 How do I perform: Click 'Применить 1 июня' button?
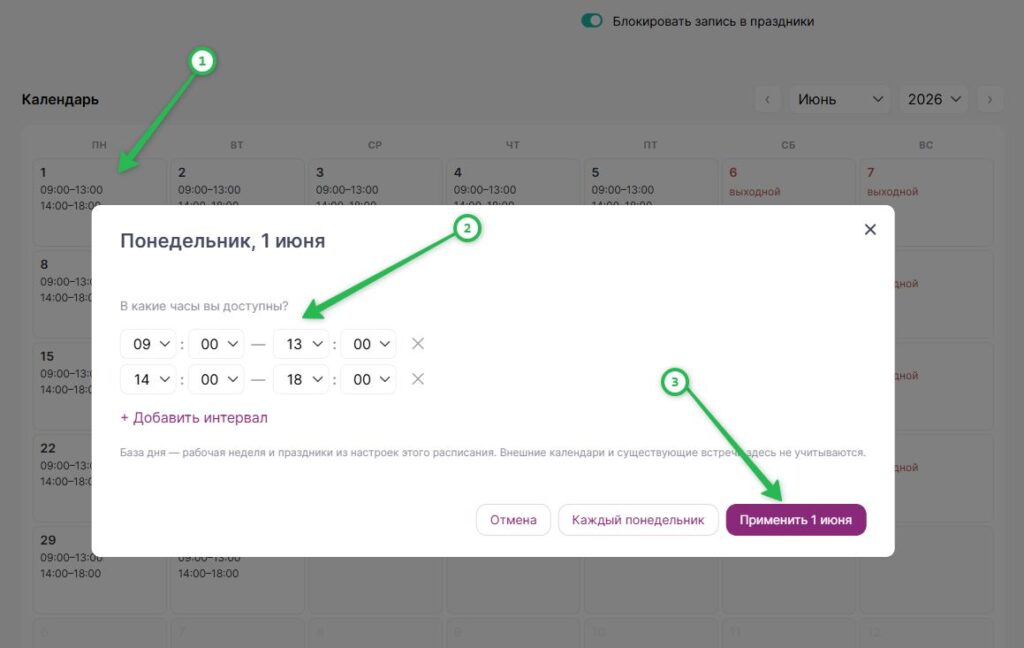[796, 520]
